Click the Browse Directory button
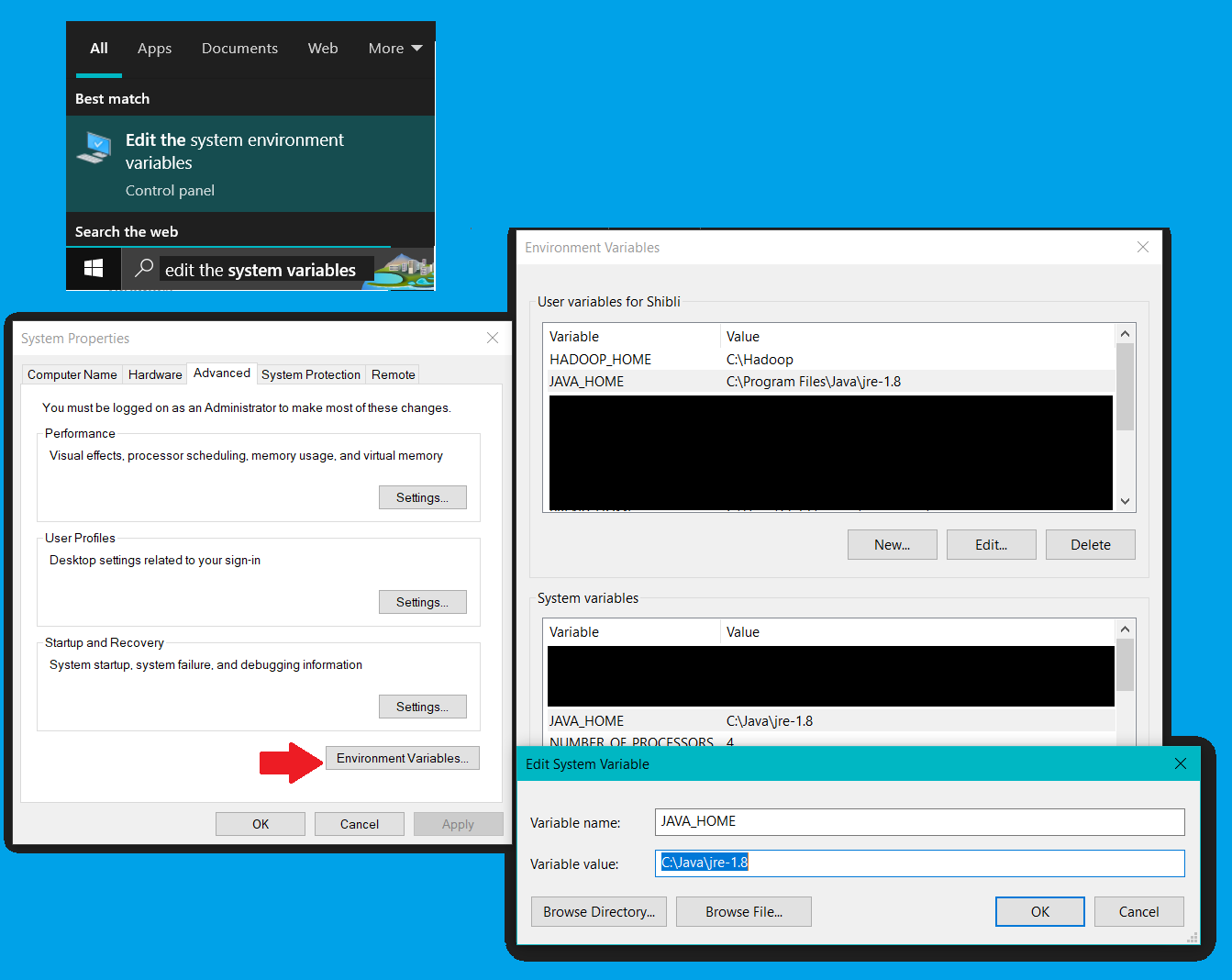This screenshot has width=1232, height=980. coord(599,911)
